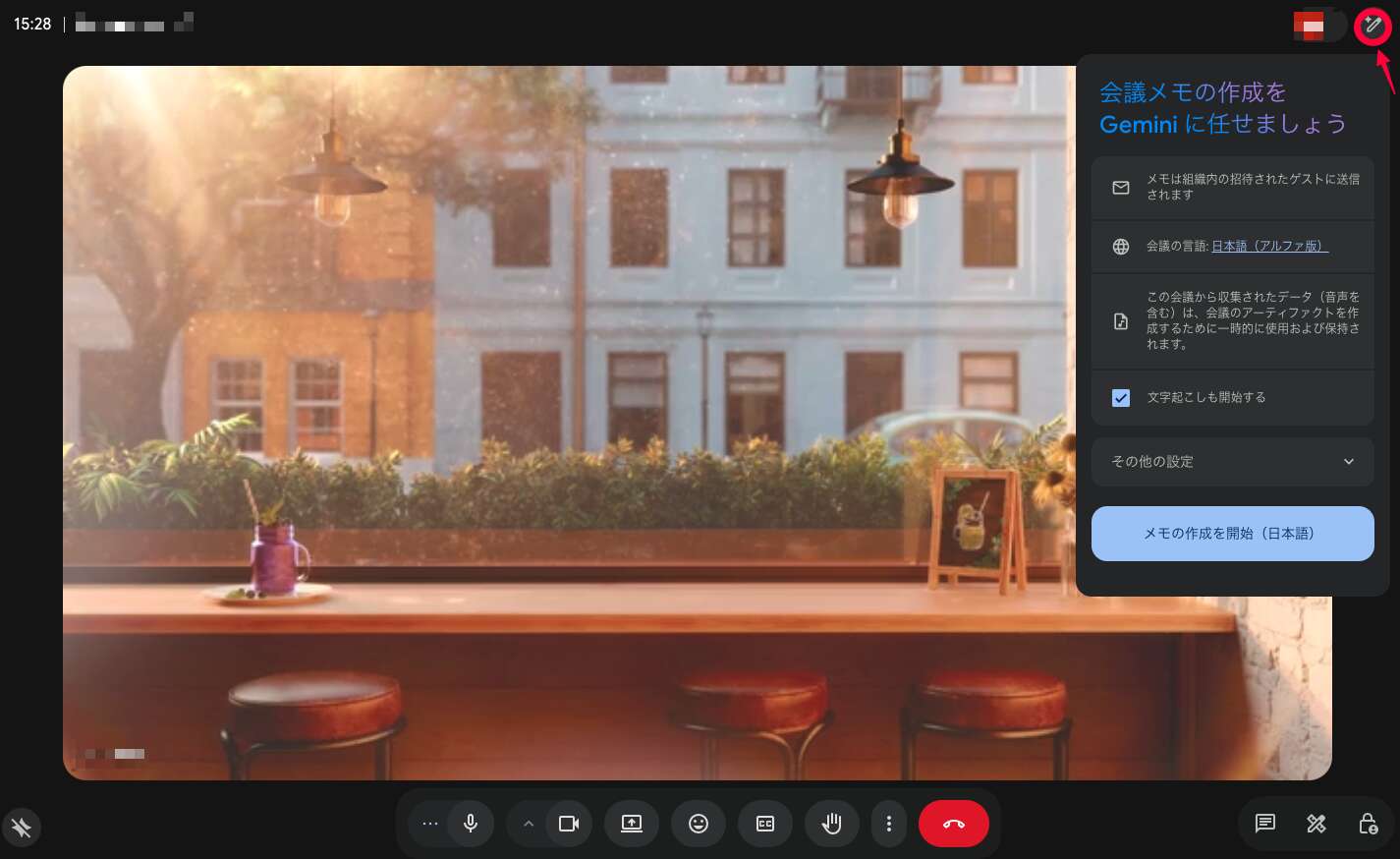The image size is (1400, 859).
Task: Click the participant avatar pill at top right
Action: (x=1319, y=25)
